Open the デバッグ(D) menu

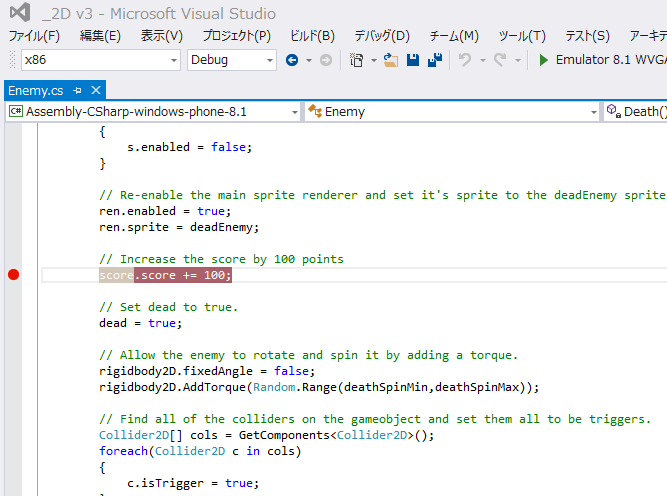coord(382,36)
